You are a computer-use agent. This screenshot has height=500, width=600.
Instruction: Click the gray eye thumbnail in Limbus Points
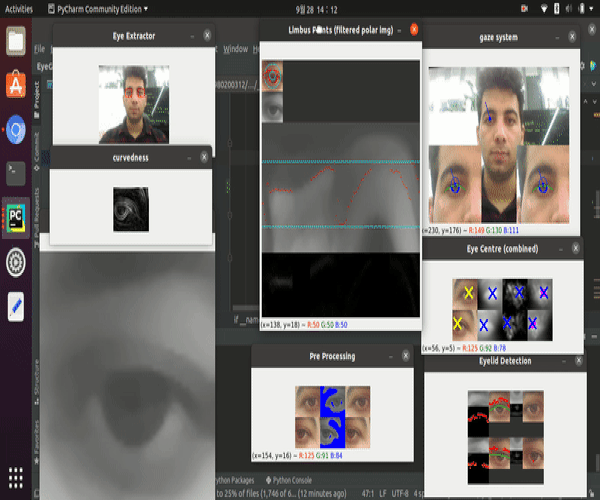coord(272,107)
